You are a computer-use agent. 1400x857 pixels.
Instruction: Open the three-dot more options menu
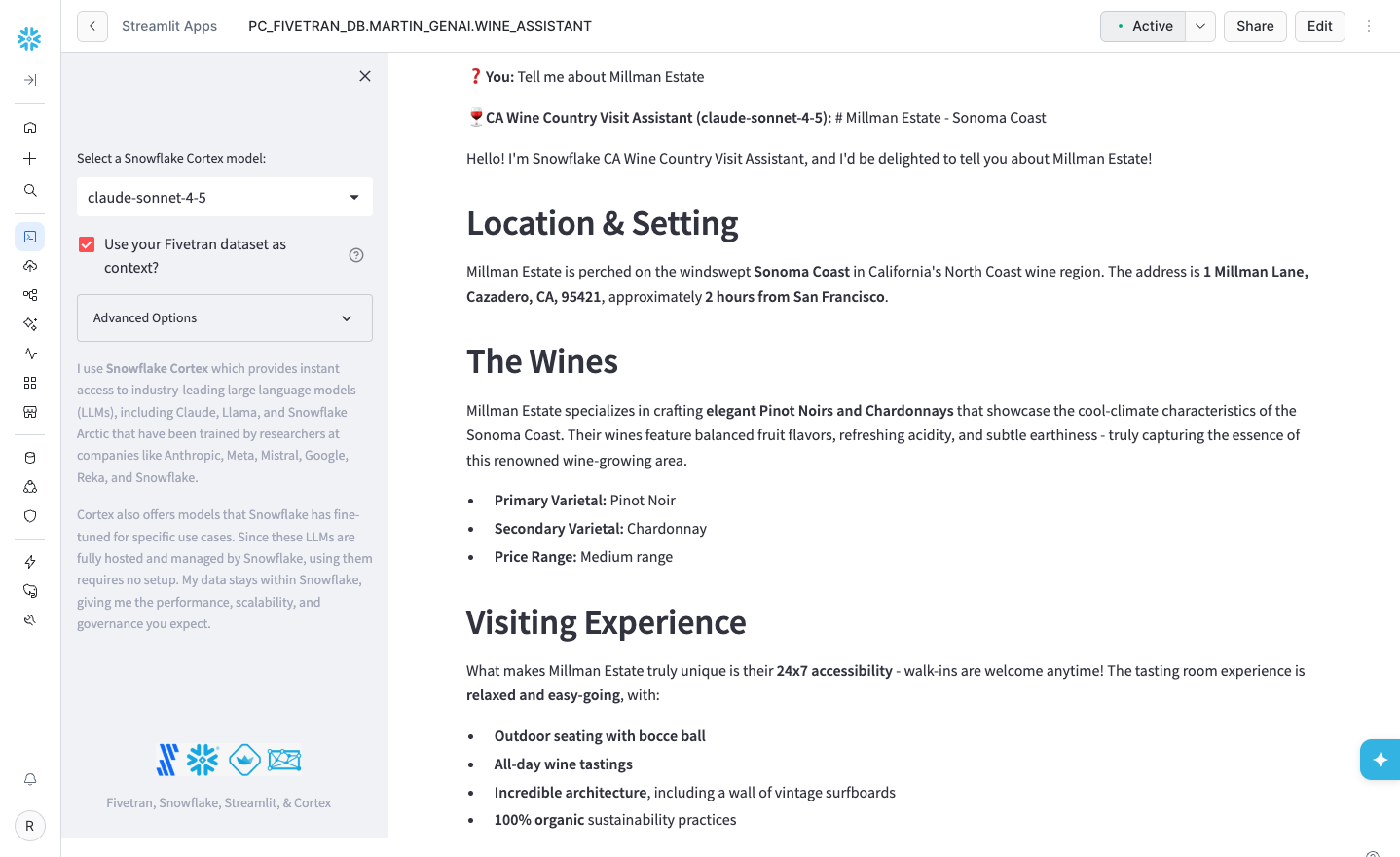(x=1369, y=26)
